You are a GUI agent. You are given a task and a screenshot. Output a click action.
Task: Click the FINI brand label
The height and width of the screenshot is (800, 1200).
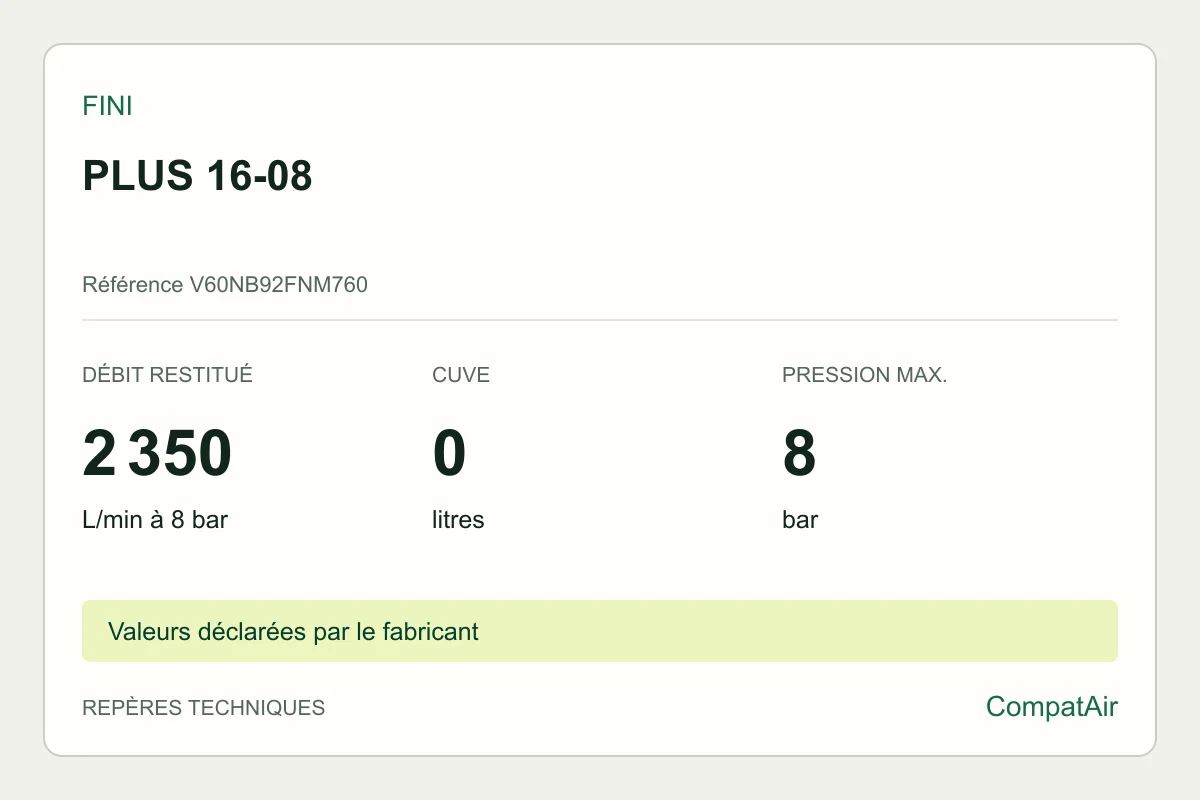(x=107, y=106)
